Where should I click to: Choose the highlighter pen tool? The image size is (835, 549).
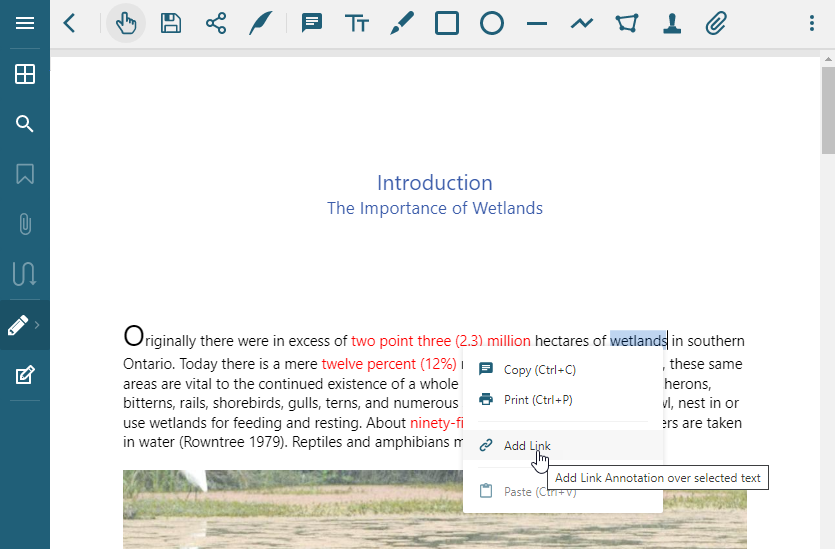(402, 23)
